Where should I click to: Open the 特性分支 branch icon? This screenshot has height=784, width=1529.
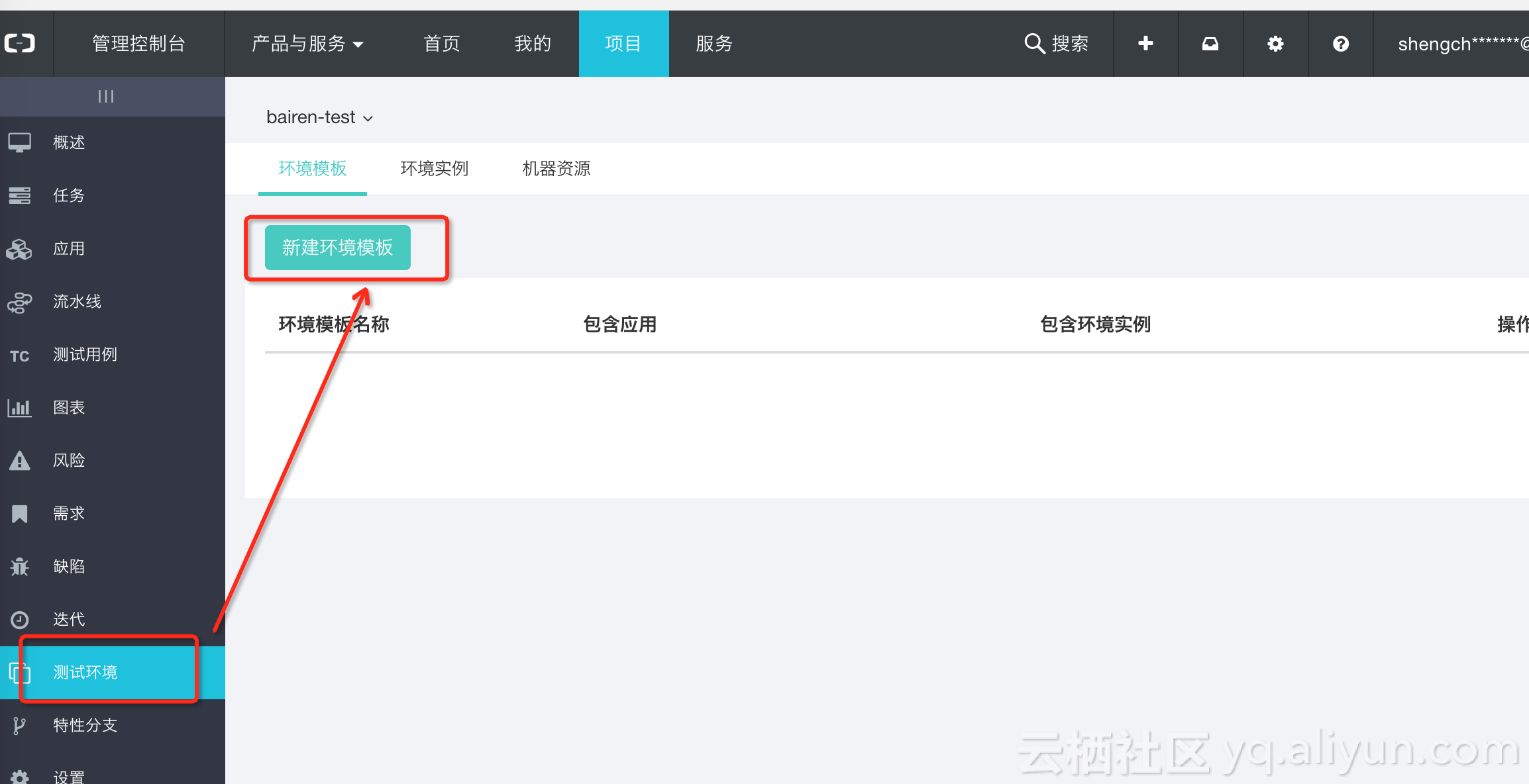coord(20,726)
